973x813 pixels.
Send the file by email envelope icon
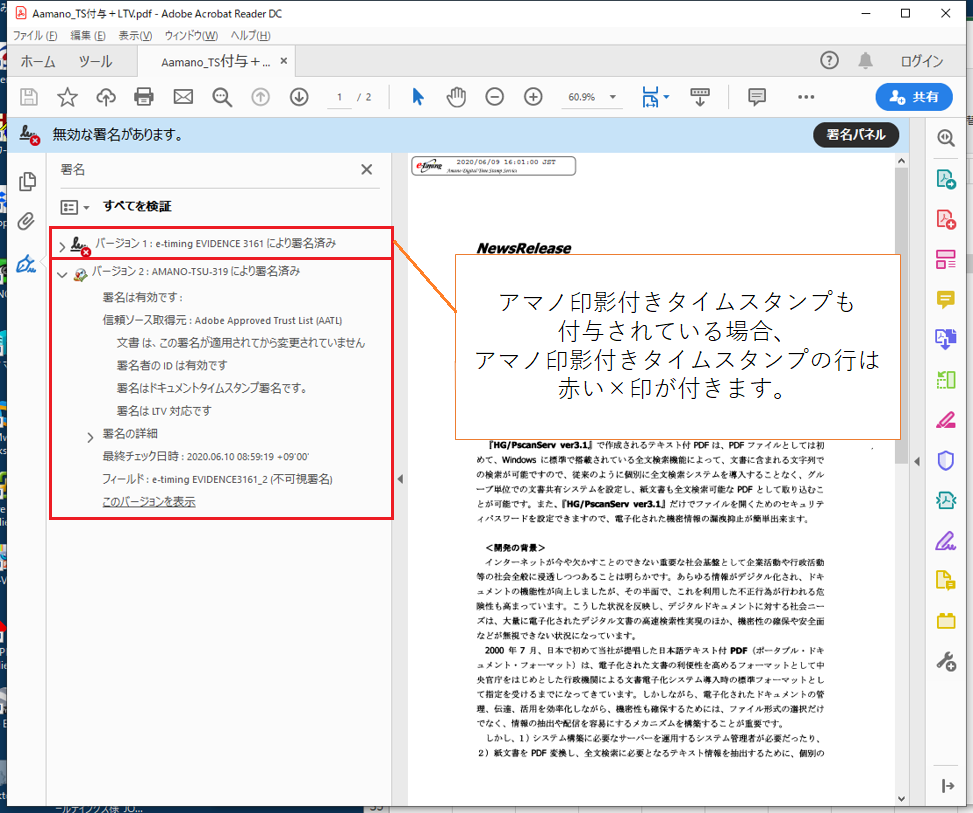(x=183, y=97)
